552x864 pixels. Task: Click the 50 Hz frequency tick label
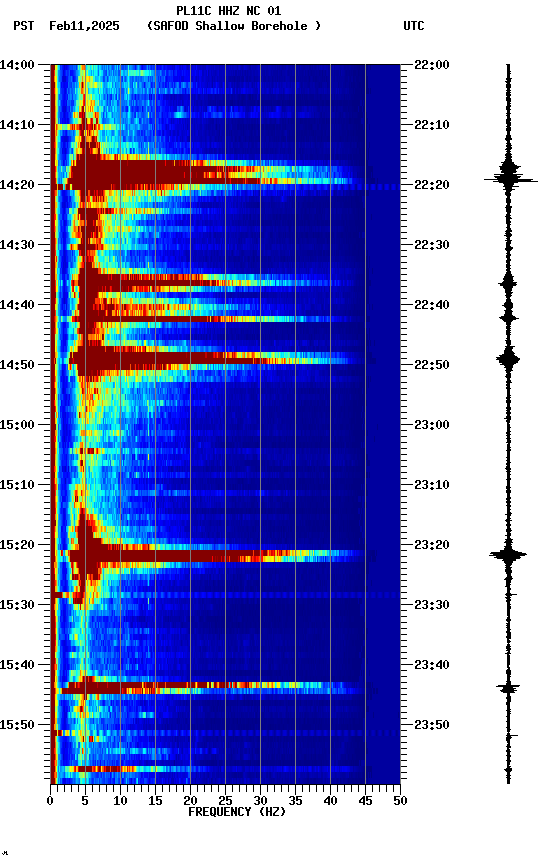[x=400, y=801]
